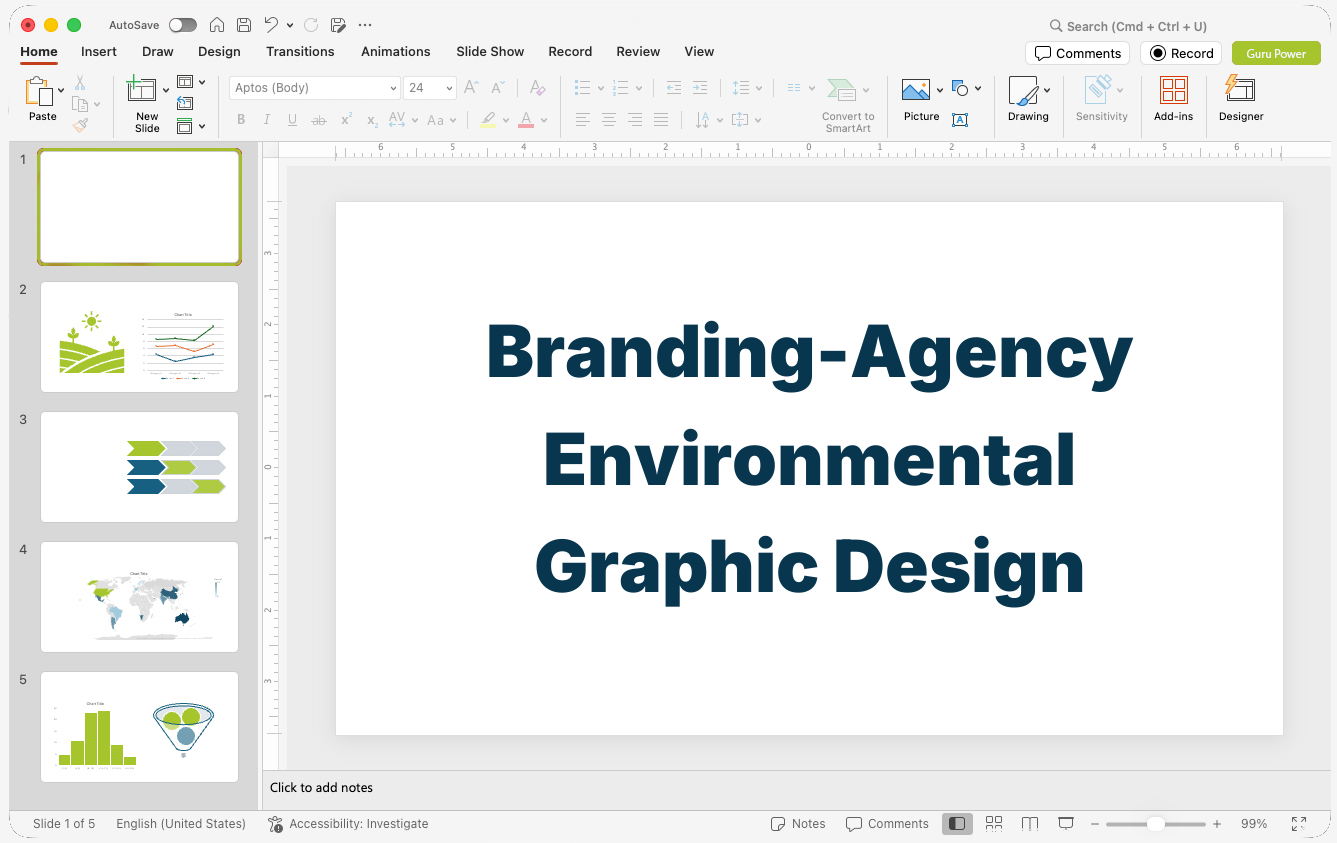
Task: Click the Increase indent icon
Action: (x=700, y=88)
